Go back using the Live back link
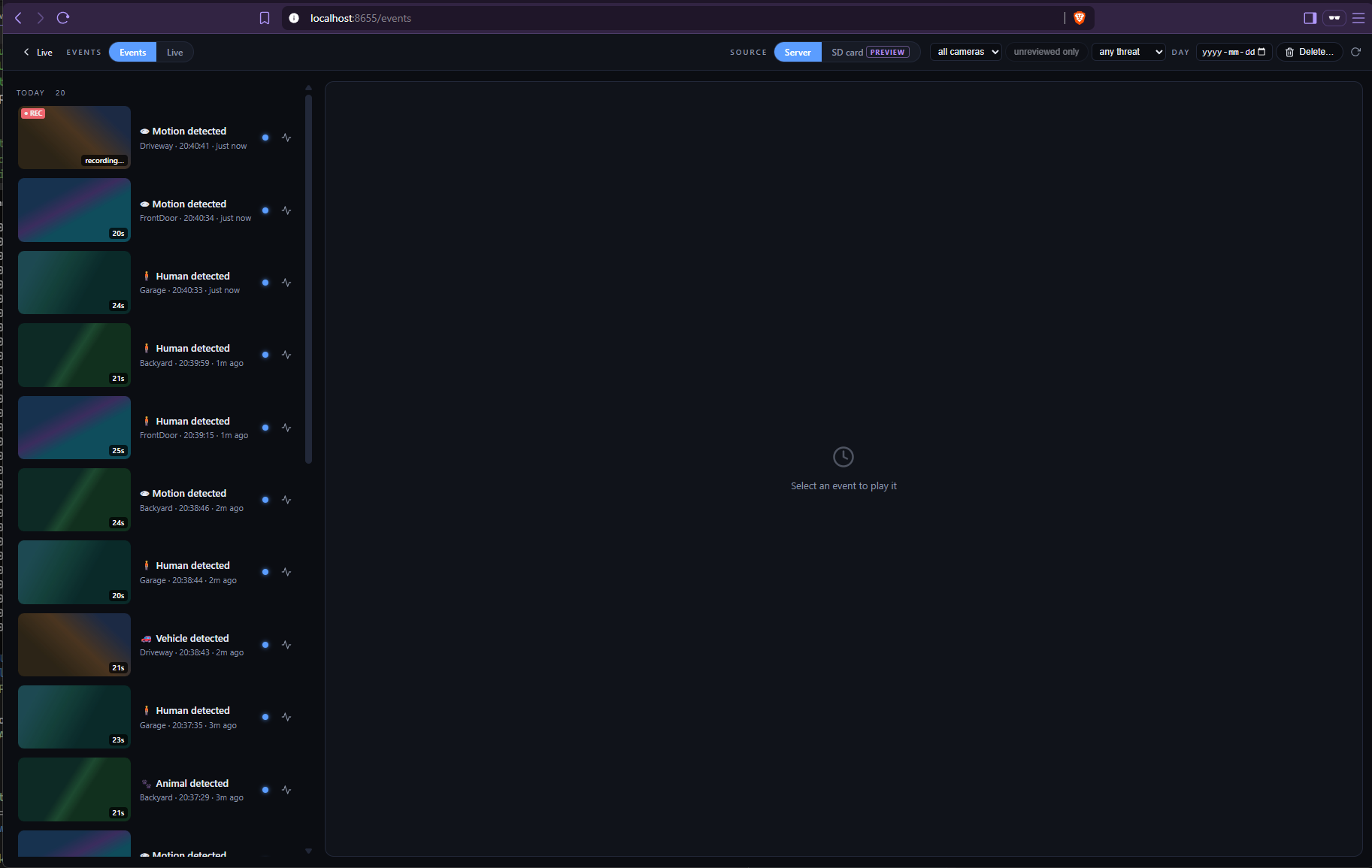1372x868 pixels. click(38, 52)
